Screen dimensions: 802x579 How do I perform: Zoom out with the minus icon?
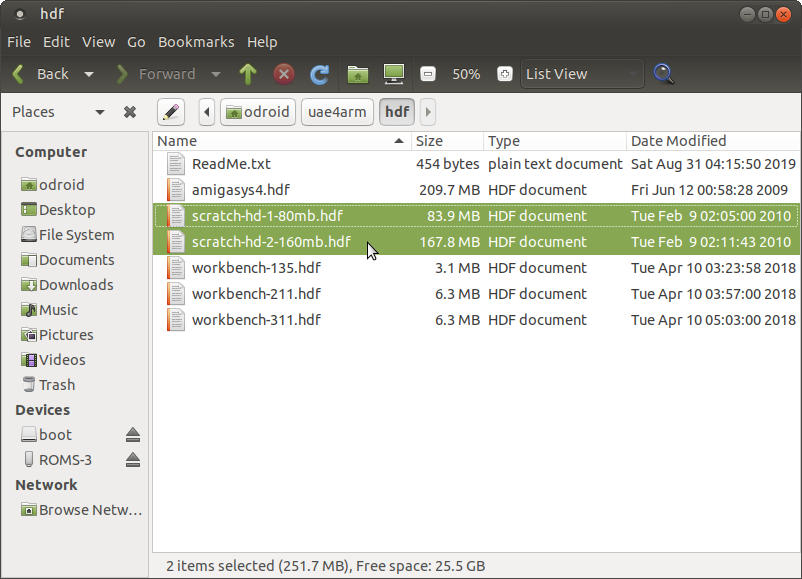[428, 74]
